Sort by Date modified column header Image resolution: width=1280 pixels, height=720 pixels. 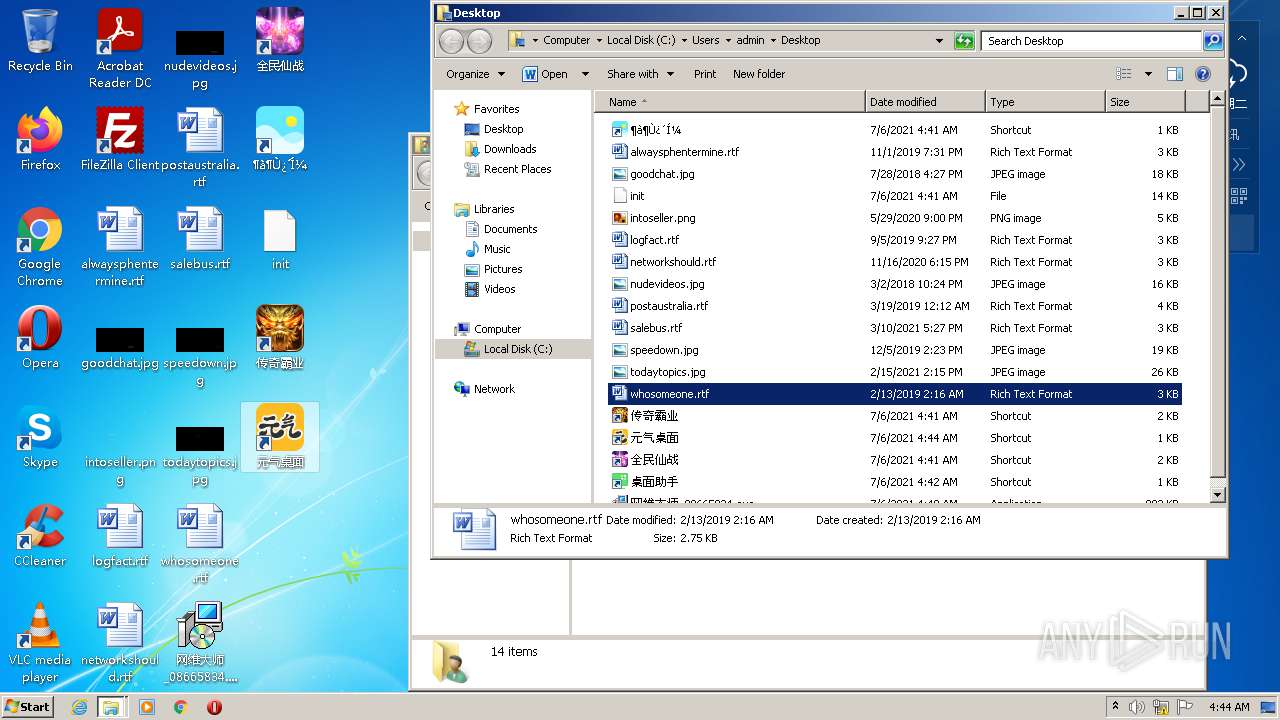(x=925, y=102)
